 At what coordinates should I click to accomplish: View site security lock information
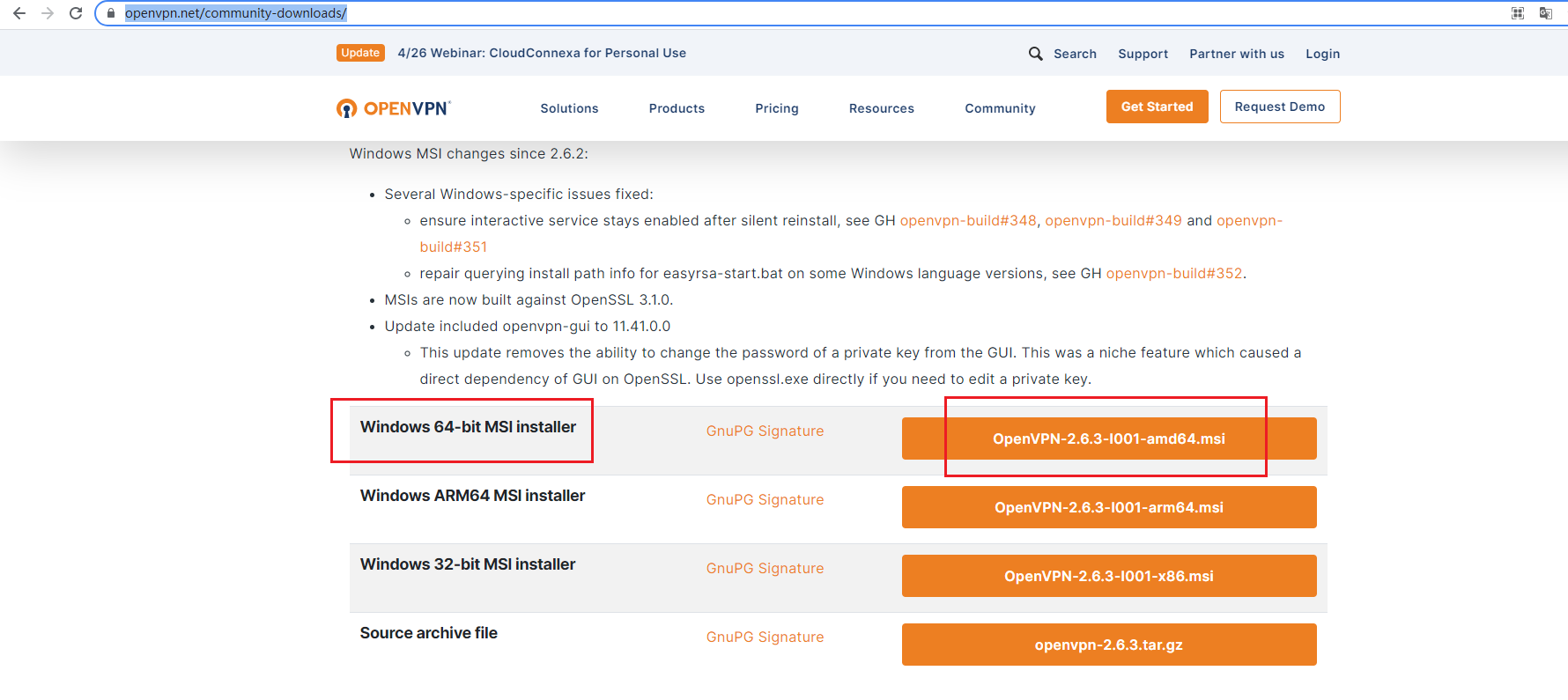[x=111, y=13]
